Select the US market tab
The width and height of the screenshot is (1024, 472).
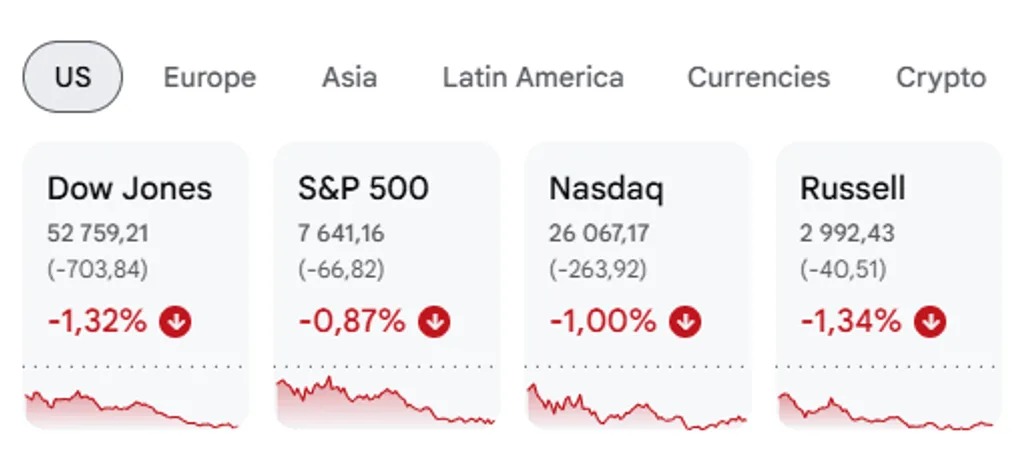coord(72,77)
